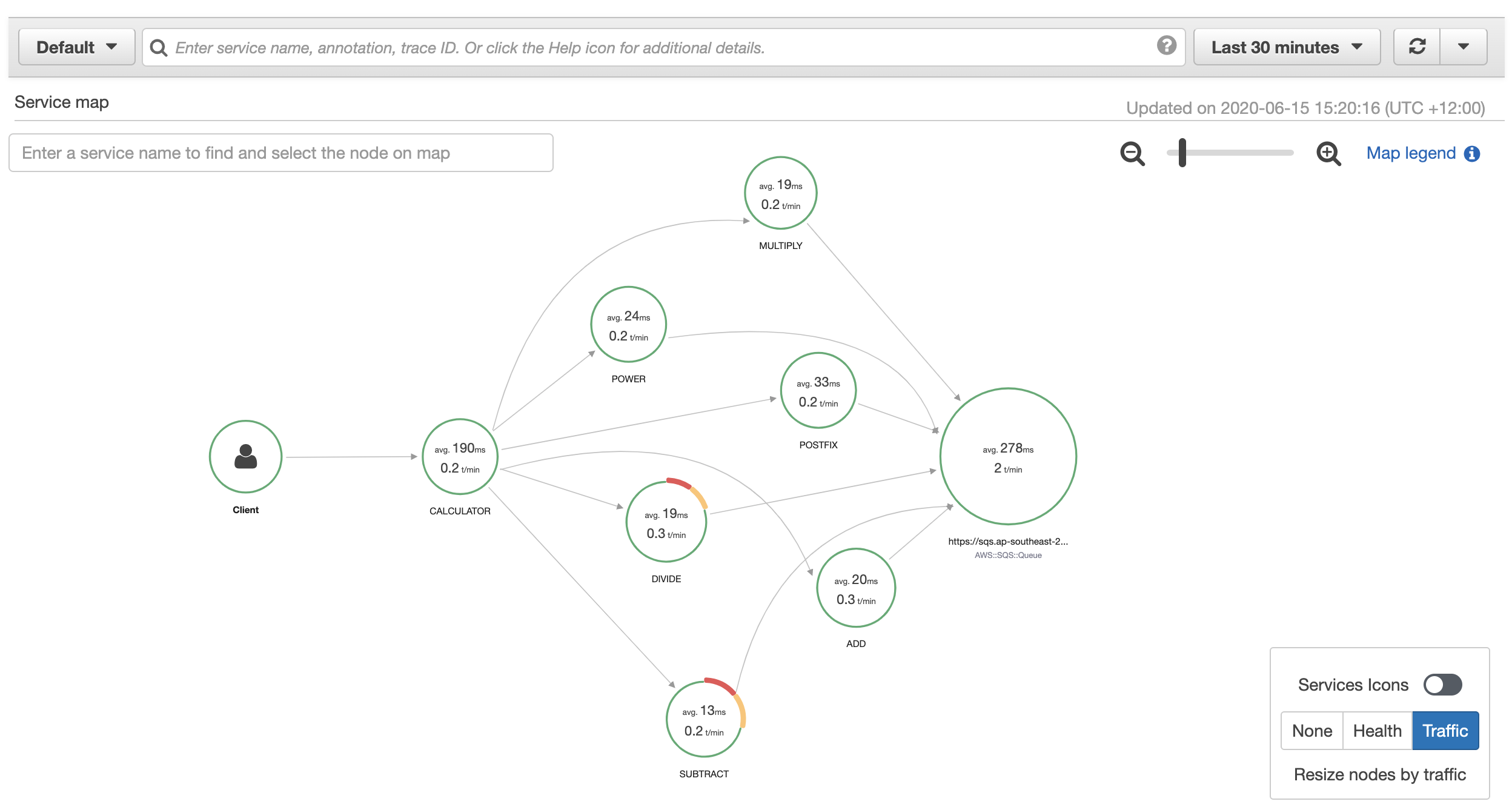
Task: Click the zoom out magnifier icon
Action: click(1132, 153)
